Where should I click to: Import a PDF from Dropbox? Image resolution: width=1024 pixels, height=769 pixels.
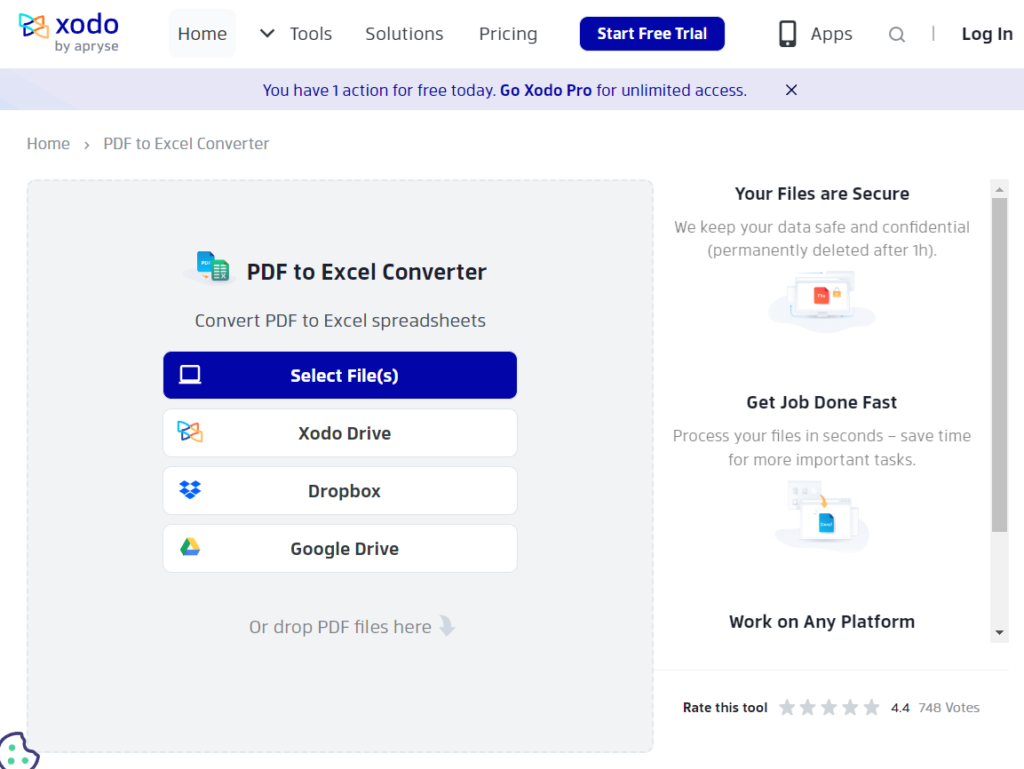(339, 491)
